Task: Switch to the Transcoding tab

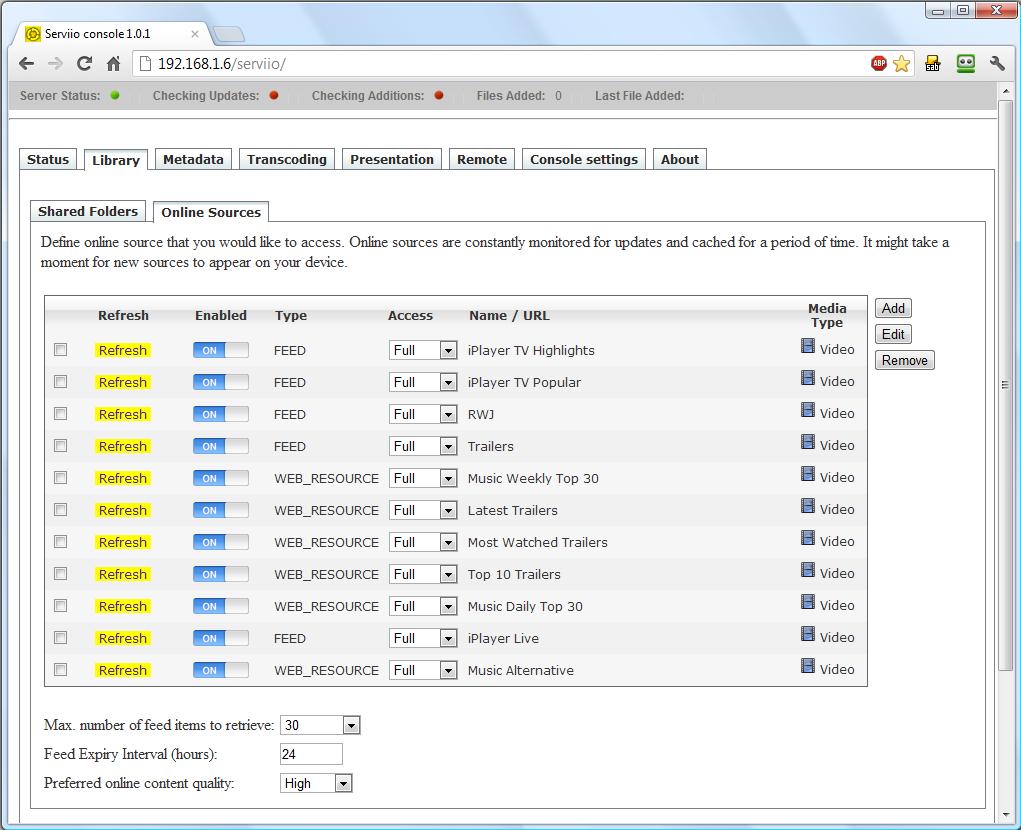Action: [x=287, y=160]
